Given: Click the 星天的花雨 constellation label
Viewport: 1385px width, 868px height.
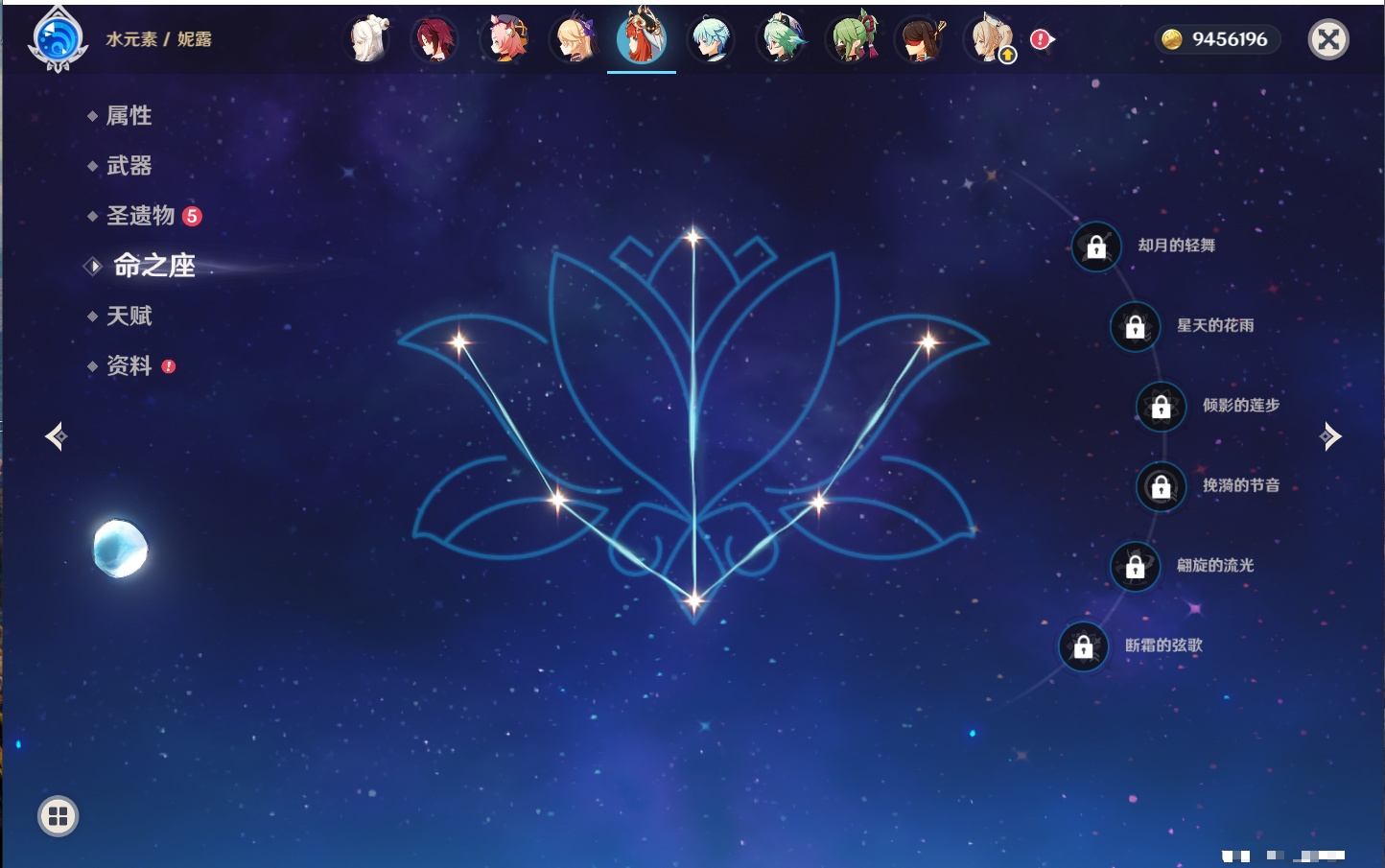Looking at the screenshot, I should click(1215, 325).
